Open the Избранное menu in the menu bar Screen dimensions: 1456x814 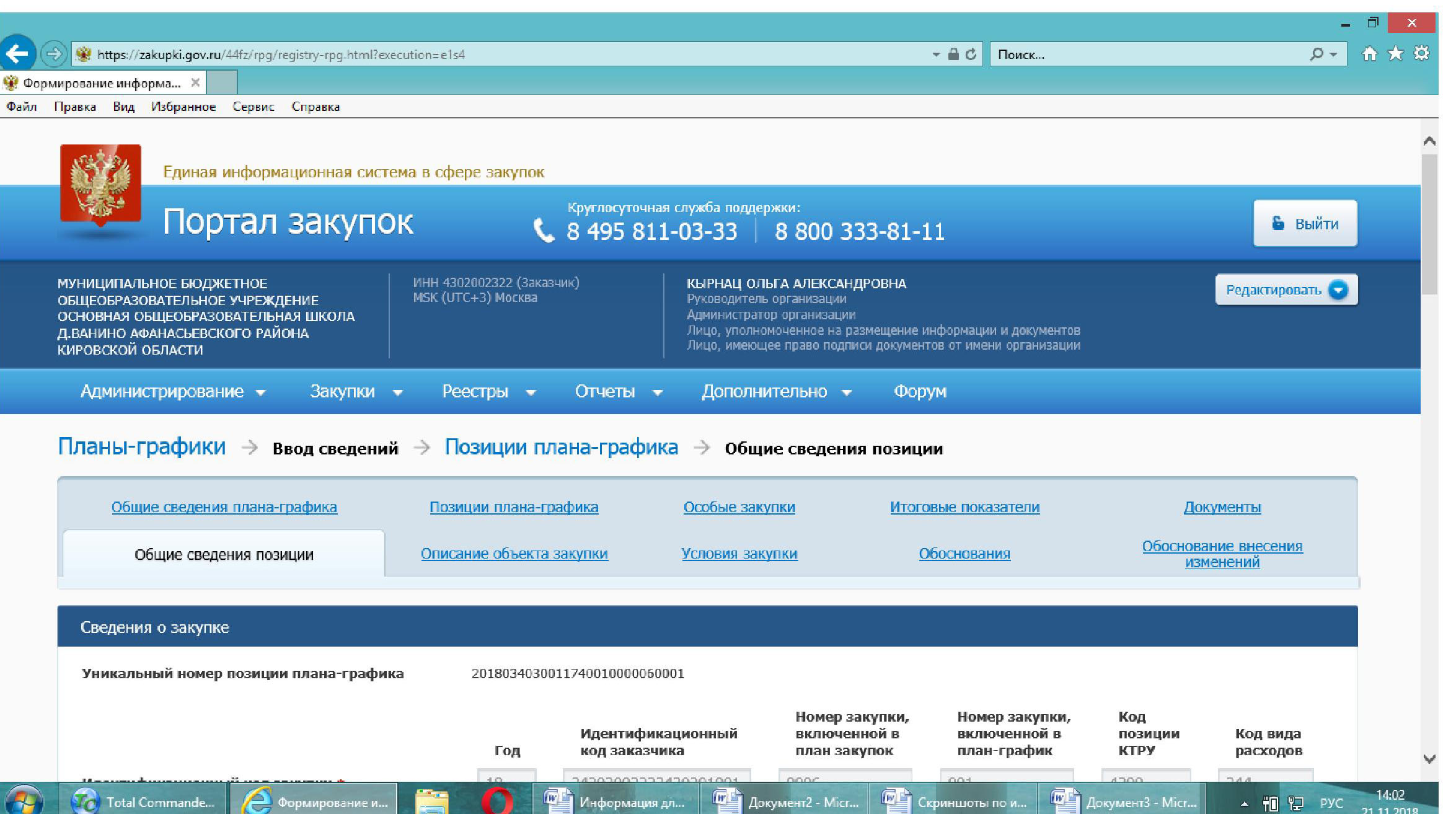click(183, 107)
